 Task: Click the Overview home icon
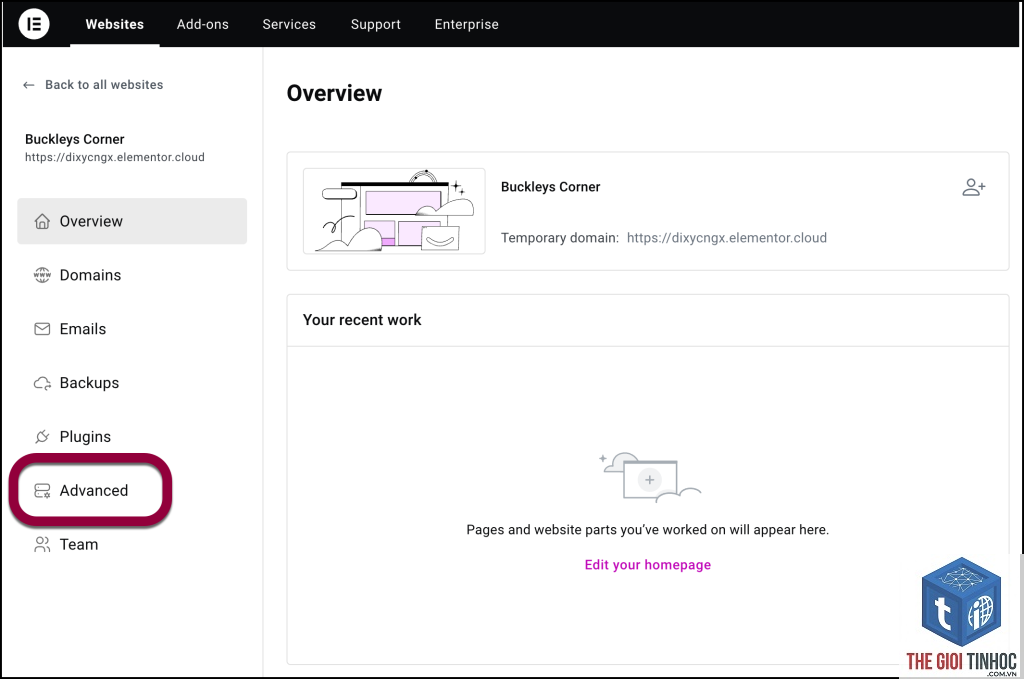click(x=42, y=221)
